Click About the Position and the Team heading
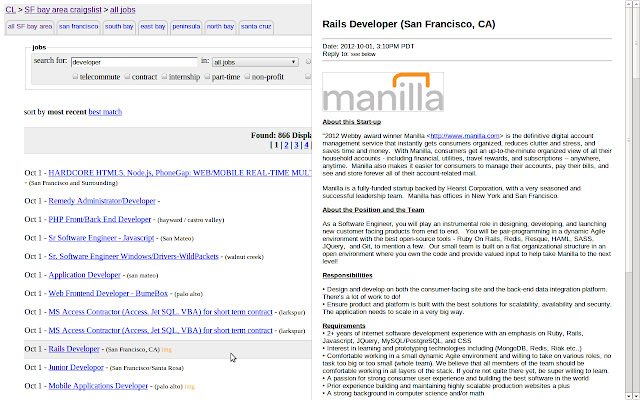 [x=373, y=210]
